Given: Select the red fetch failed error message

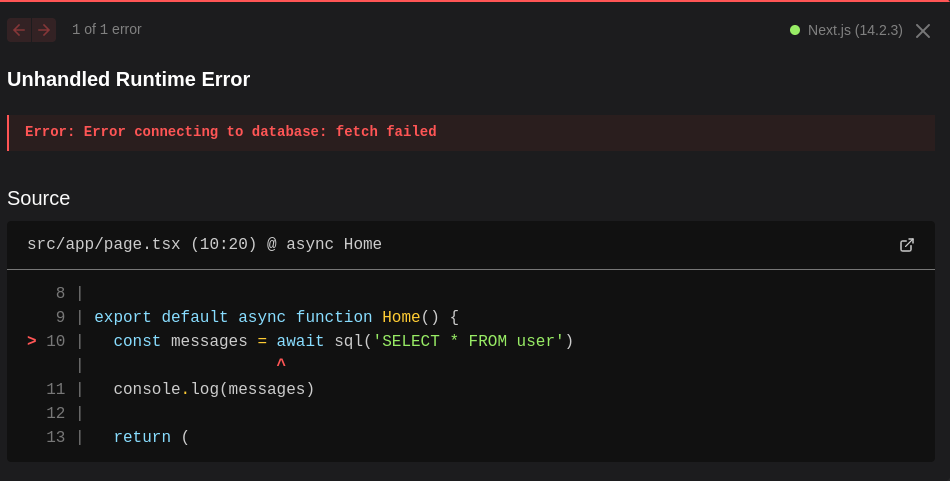Looking at the screenshot, I should tap(231, 132).
